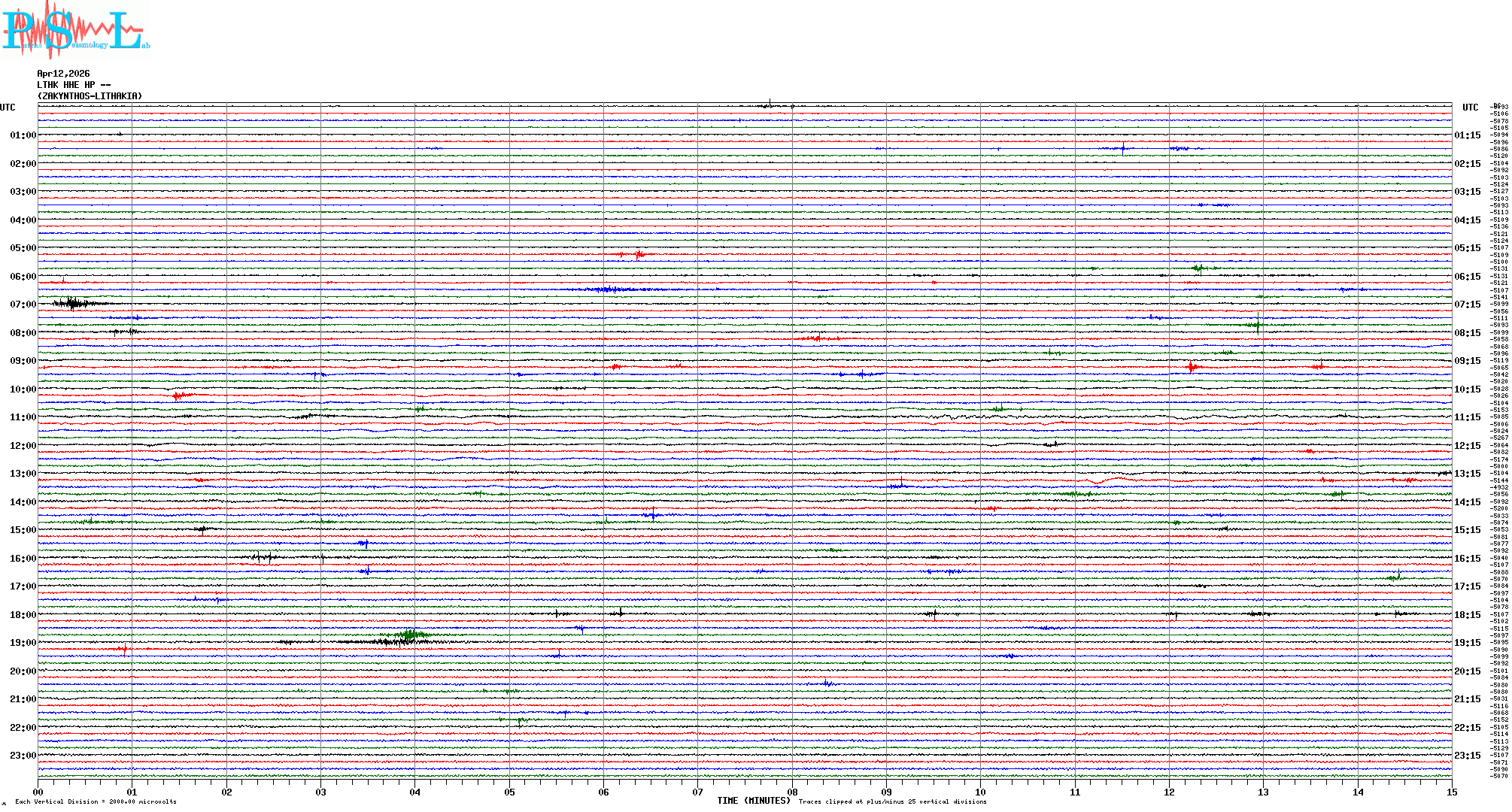The height and width of the screenshot is (812, 1512).
Task: Click minute marker 08 on bottom axis
Action: [x=792, y=792]
